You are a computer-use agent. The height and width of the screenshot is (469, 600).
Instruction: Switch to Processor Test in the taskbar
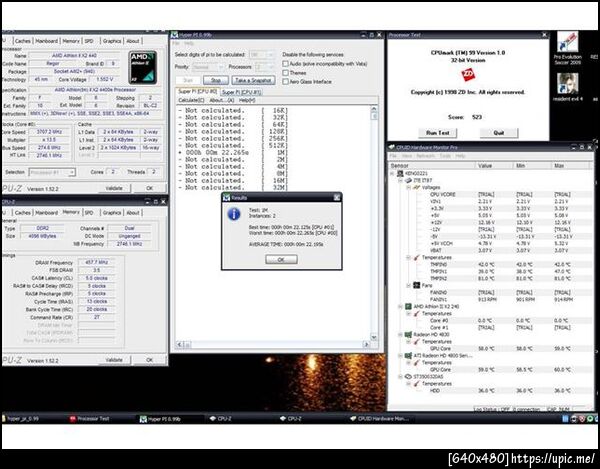[x=89, y=419]
